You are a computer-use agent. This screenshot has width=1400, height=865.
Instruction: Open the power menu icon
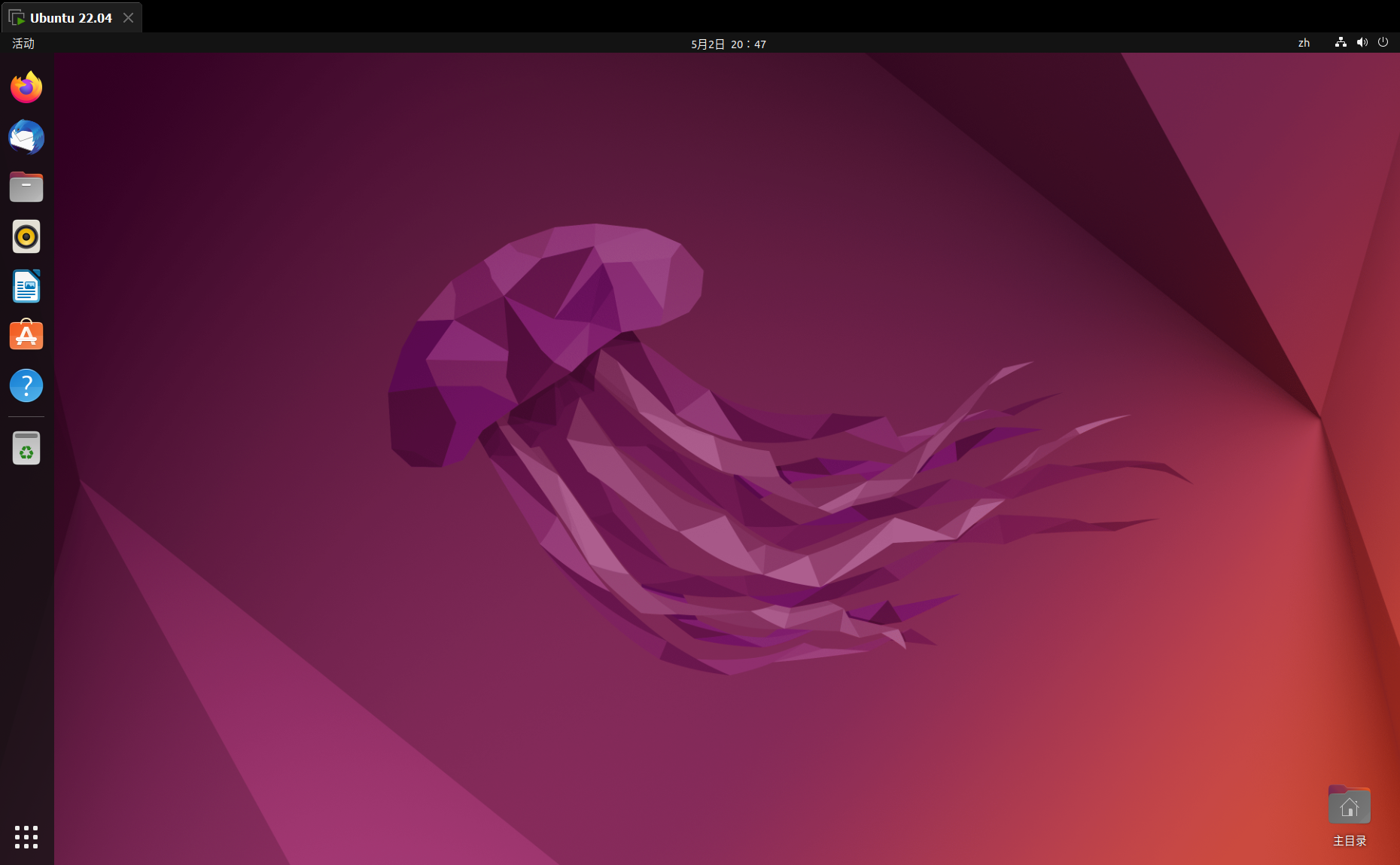(1383, 43)
